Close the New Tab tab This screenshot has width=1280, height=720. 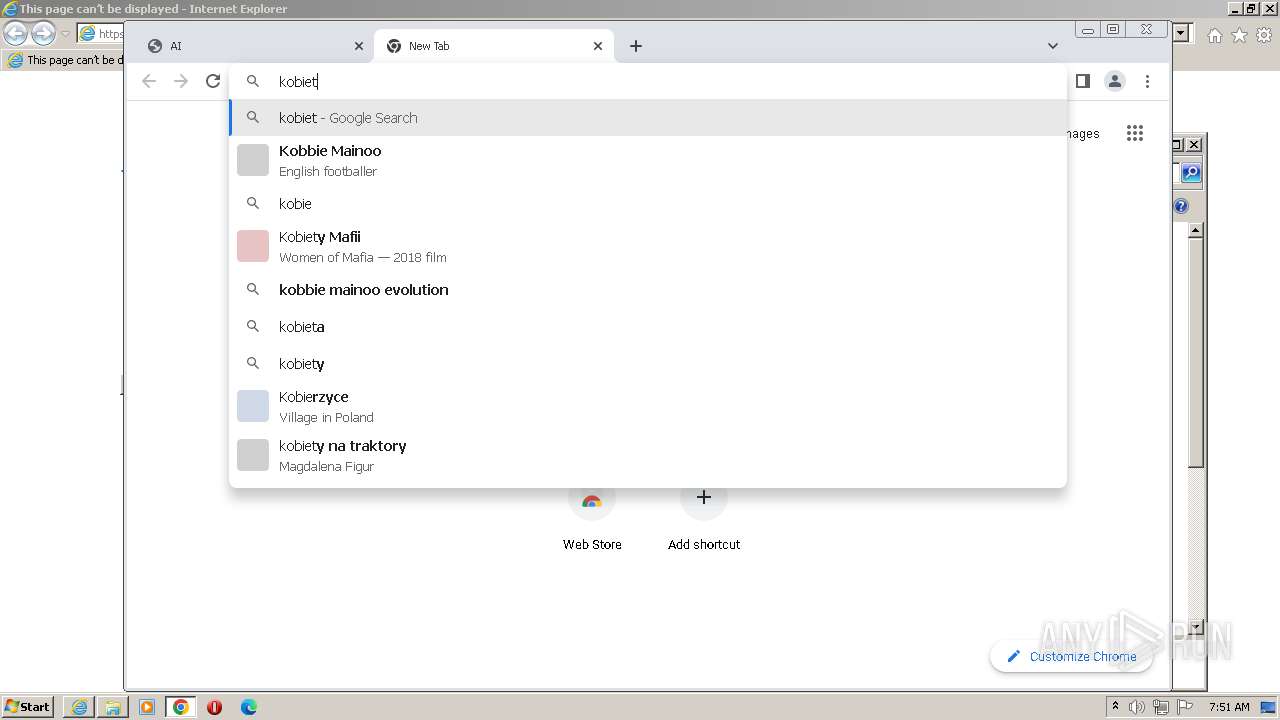click(x=598, y=46)
